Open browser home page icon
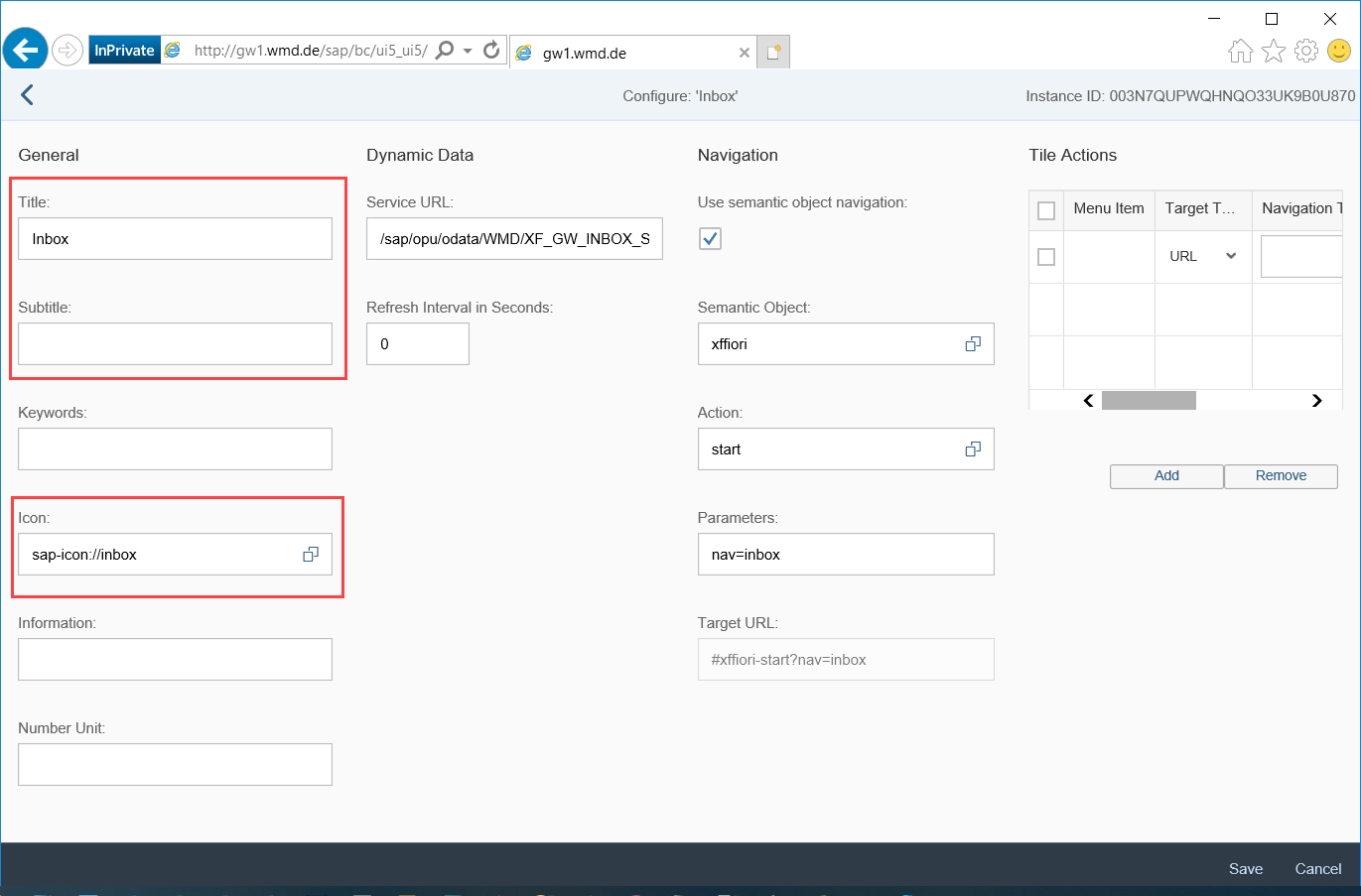The height and width of the screenshot is (896, 1361). [x=1240, y=52]
